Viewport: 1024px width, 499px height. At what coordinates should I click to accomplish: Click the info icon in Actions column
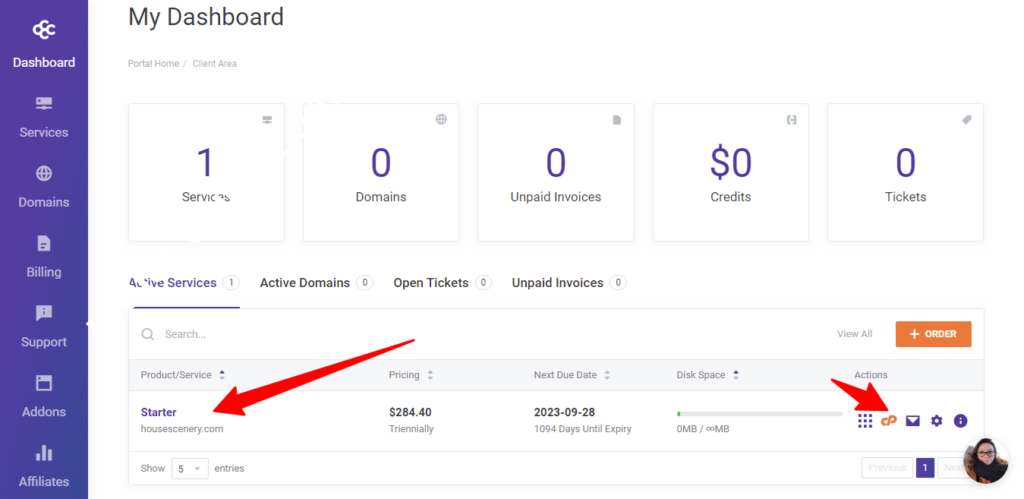tap(961, 421)
